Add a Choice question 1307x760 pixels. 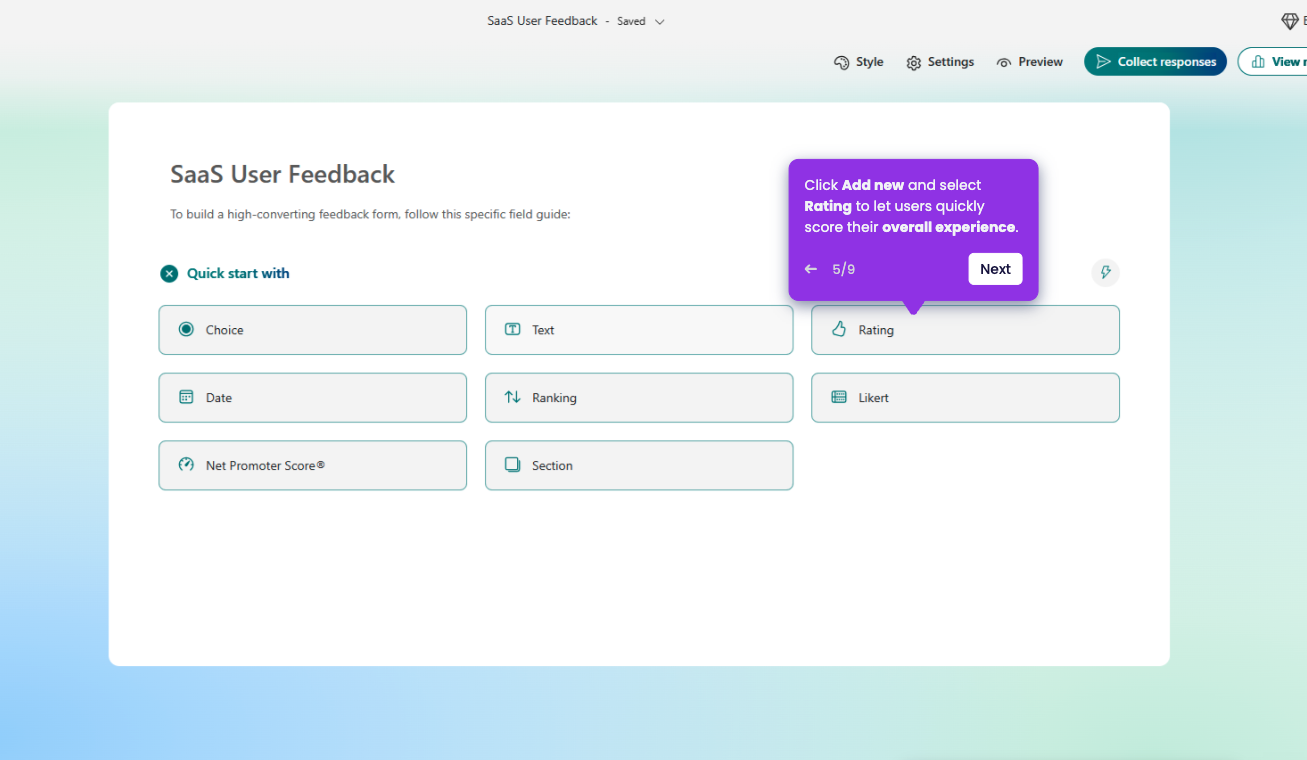tap(312, 330)
